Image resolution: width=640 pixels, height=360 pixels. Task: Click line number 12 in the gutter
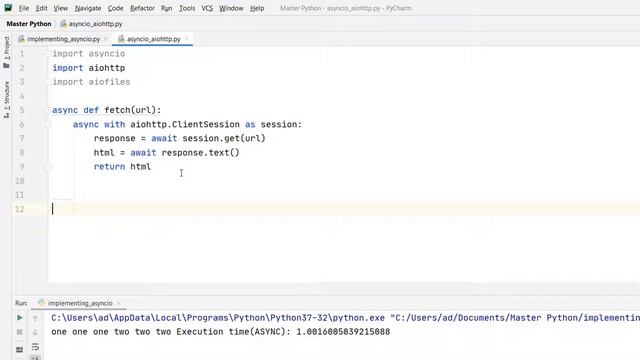[20, 209]
